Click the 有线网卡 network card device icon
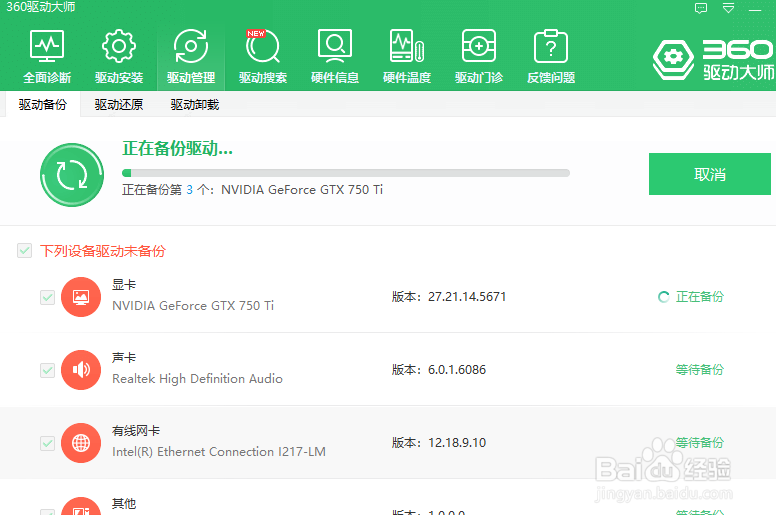This screenshot has width=776, height=521. 81,443
